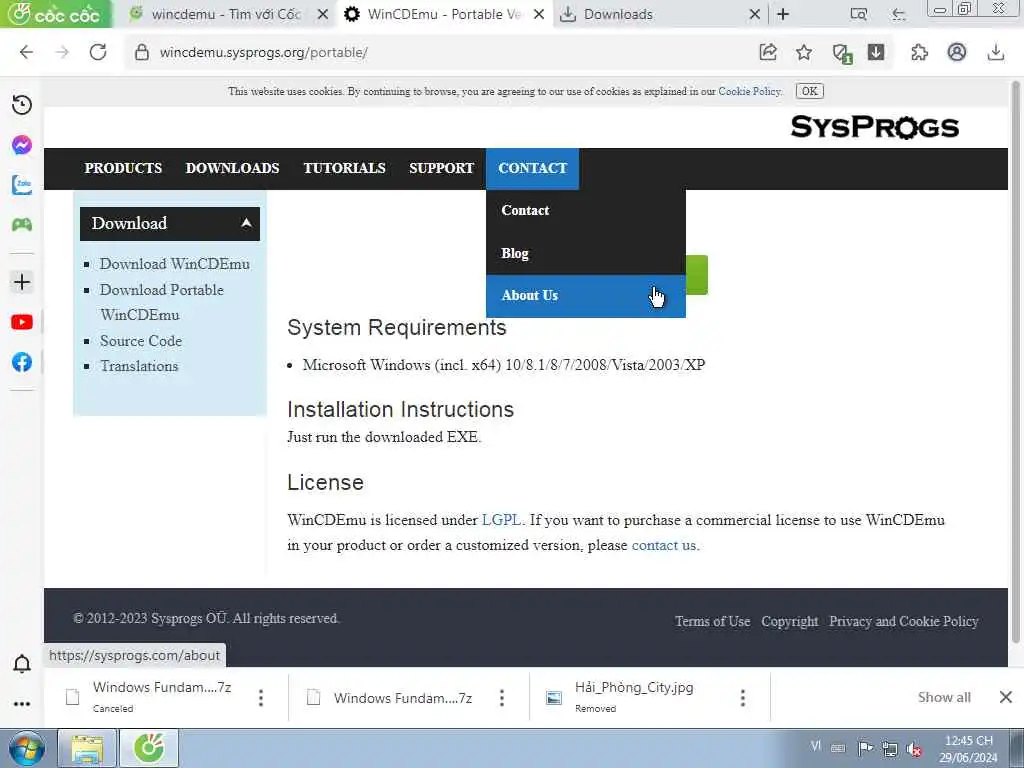The height and width of the screenshot is (768, 1024).
Task: Click the network tray icon
Action: pos(889,748)
